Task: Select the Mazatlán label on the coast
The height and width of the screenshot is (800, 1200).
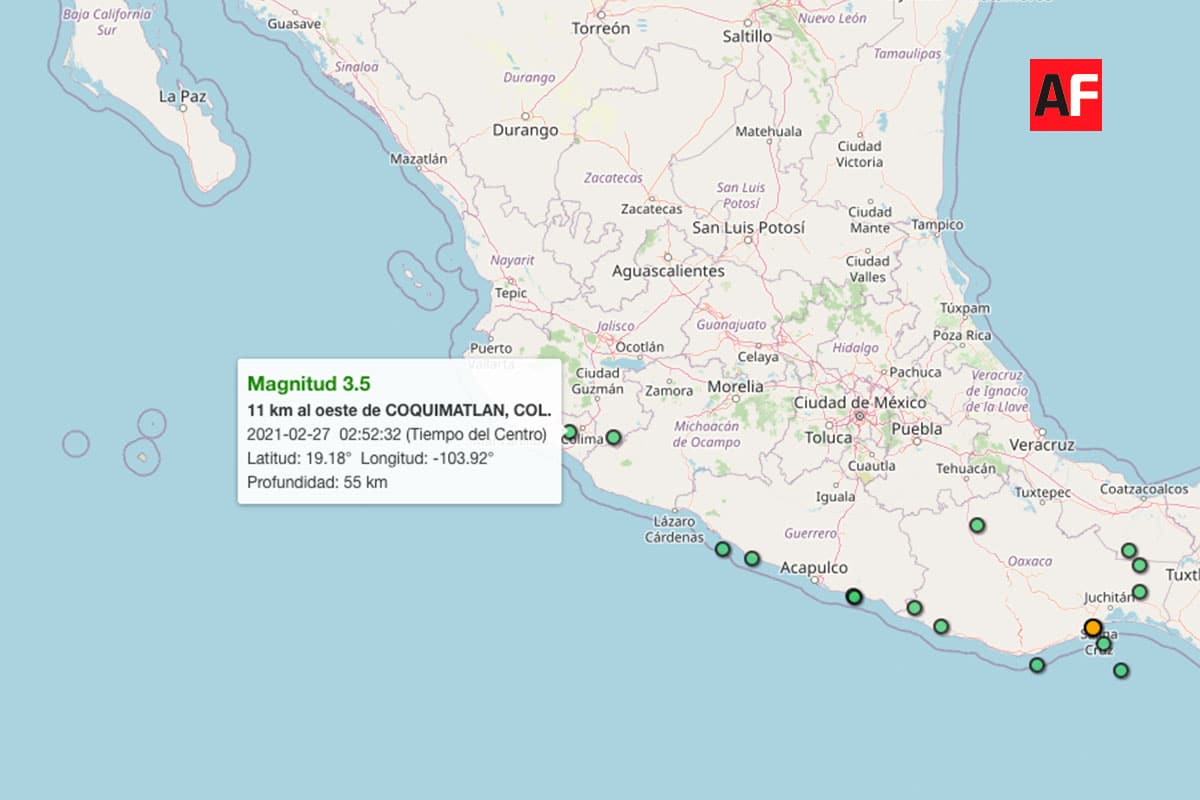Action: [x=418, y=158]
